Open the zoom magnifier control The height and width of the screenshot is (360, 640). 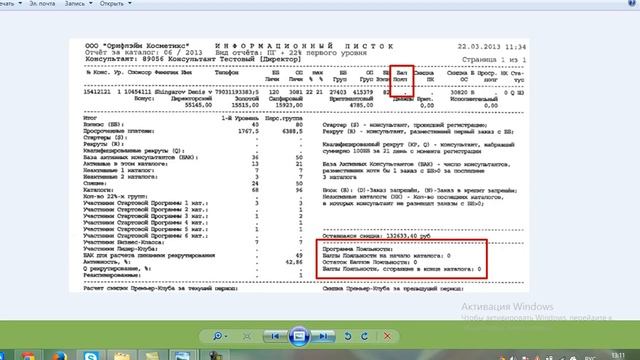click(x=220, y=336)
